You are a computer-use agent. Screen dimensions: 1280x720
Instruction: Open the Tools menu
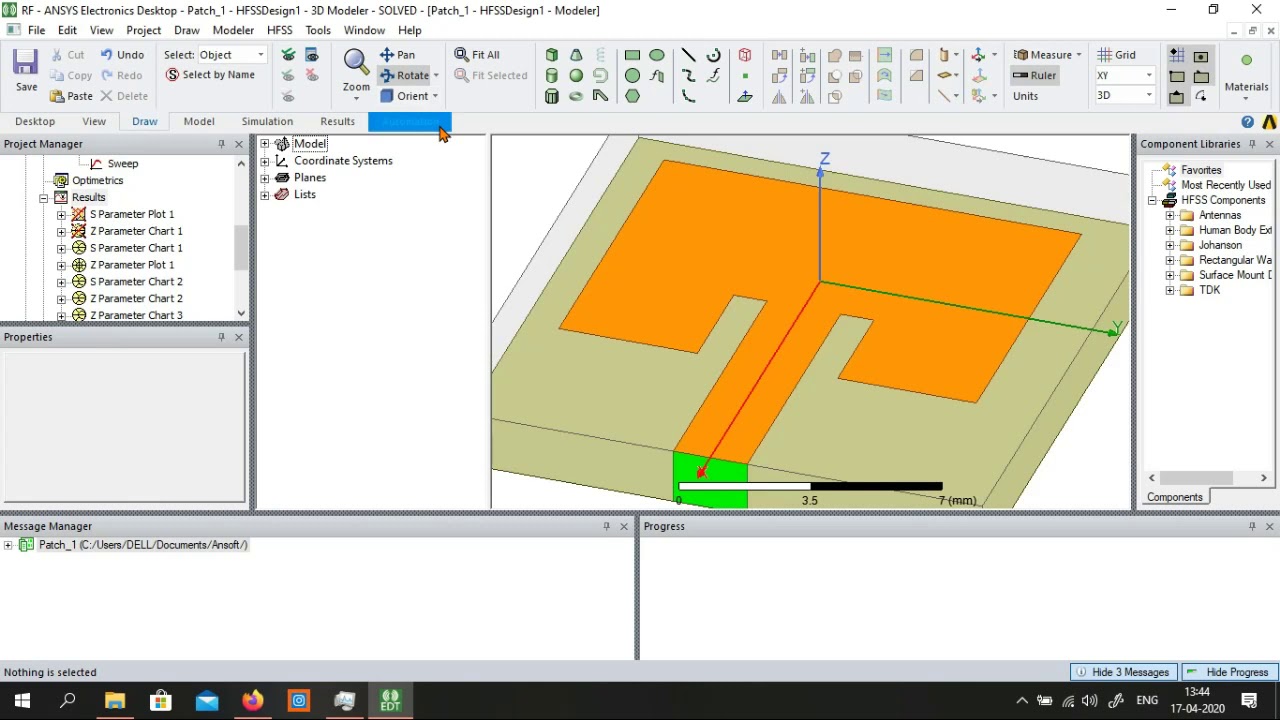click(318, 30)
